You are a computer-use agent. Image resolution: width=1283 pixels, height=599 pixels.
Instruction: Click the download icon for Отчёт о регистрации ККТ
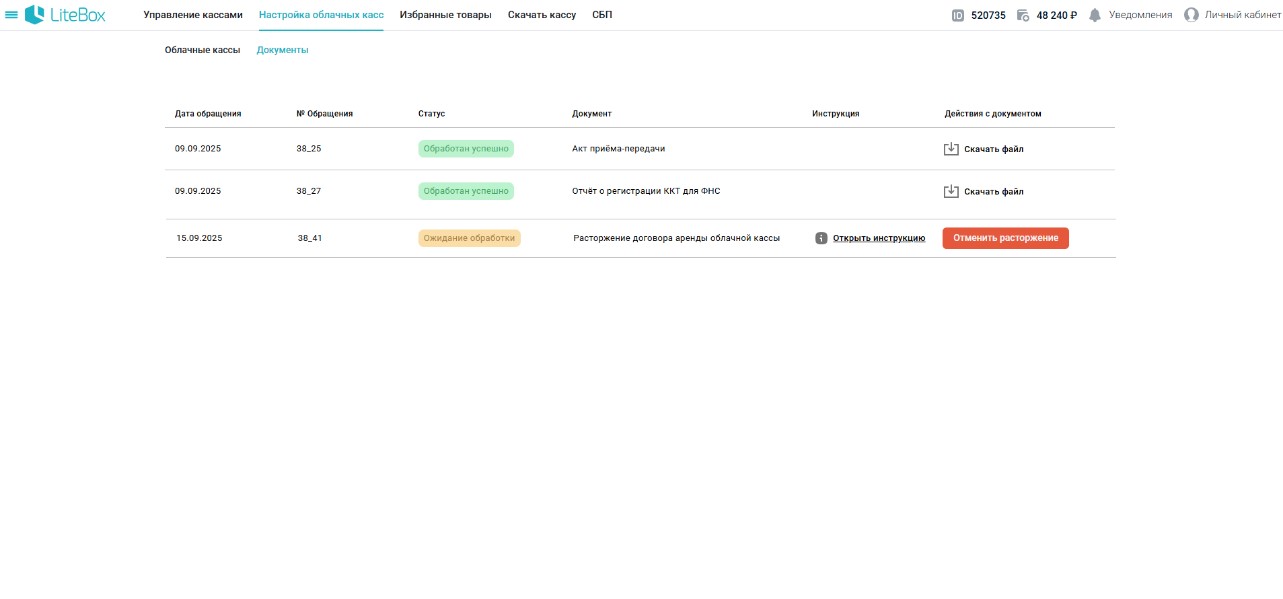pyautogui.click(x=951, y=191)
